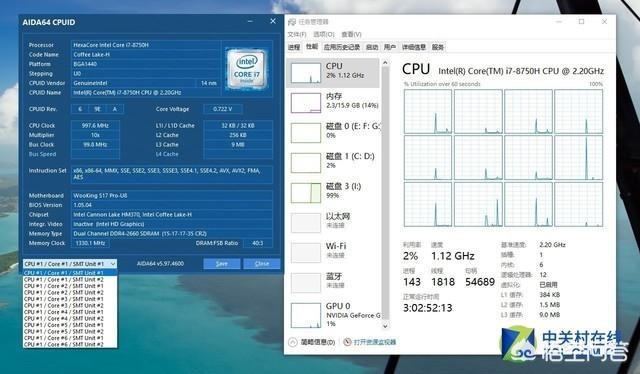
Task: Choose CPU #1 / Core #3 / SMT Unit #1
Action: point(64,299)
